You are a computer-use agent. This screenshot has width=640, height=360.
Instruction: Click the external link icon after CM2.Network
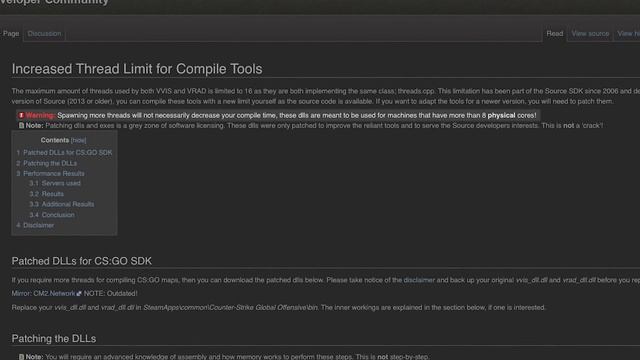pos(79,293)
